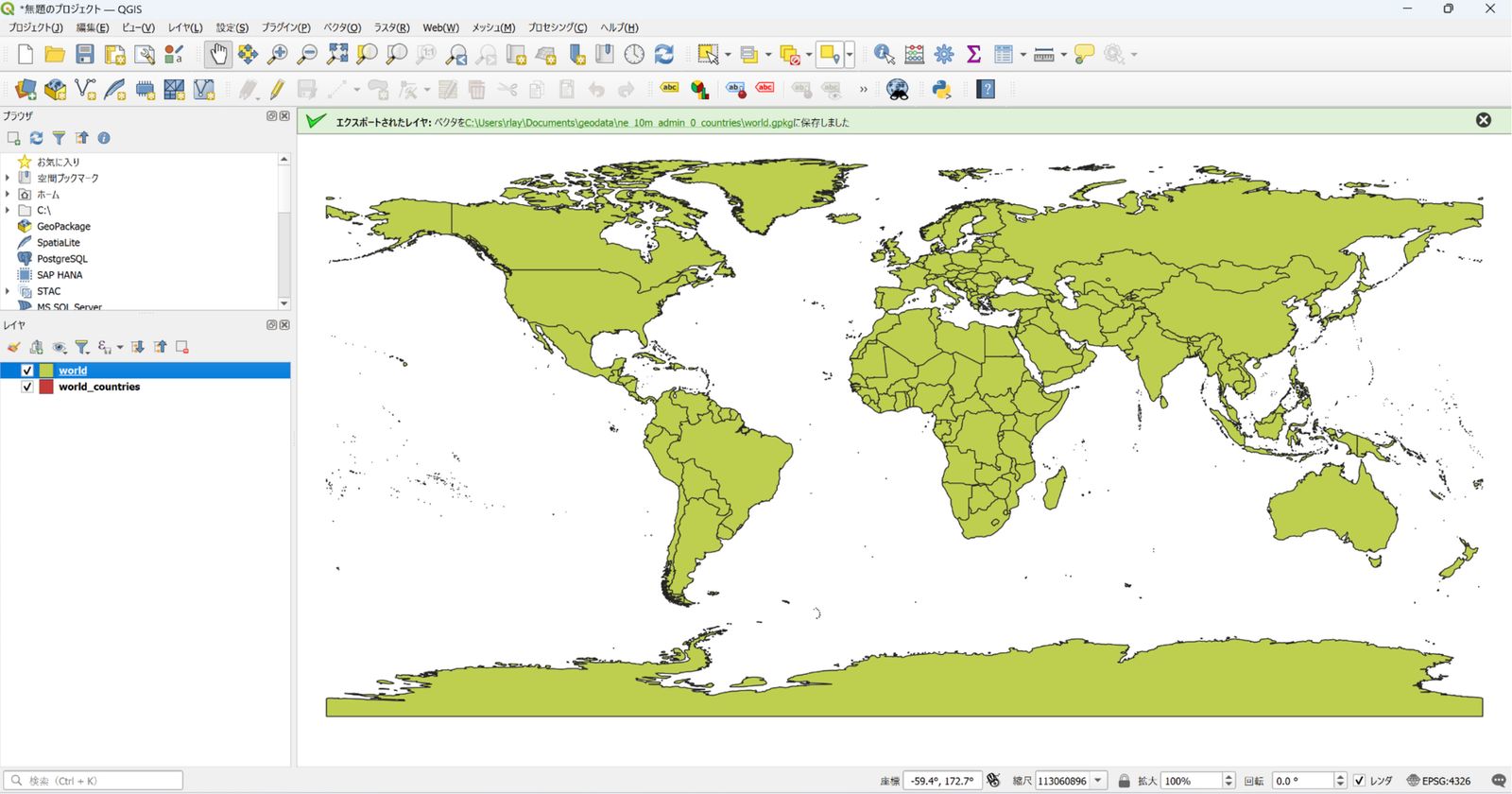Expand the C:\ drive tree node
This screenshot has width=1512, height=794.
pyautogui.click(x=8, y=210)
